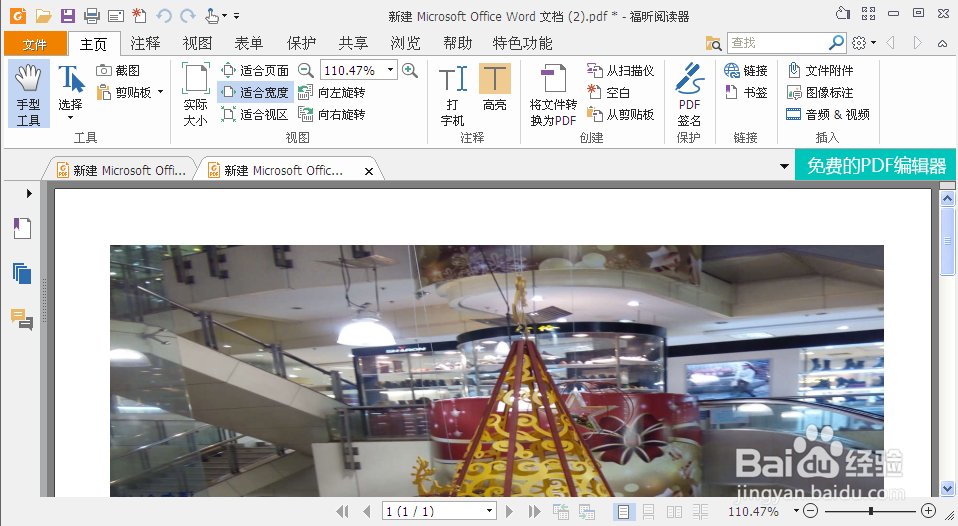Viewport: 958px width, 526px height.
Task: Toggle continuous page view mode
Action: tap(649, 511)
